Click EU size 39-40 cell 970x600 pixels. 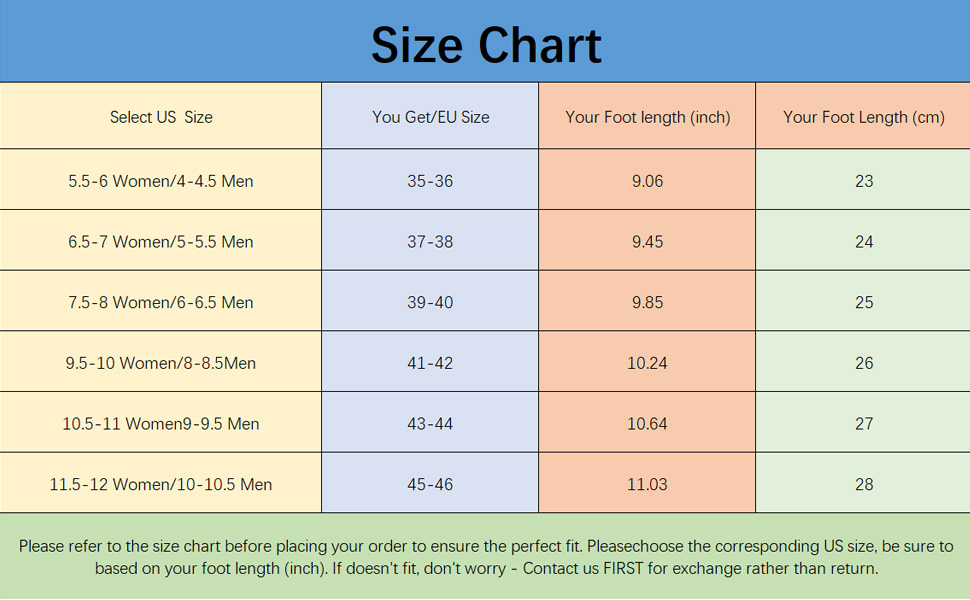(x=430, y=301)
